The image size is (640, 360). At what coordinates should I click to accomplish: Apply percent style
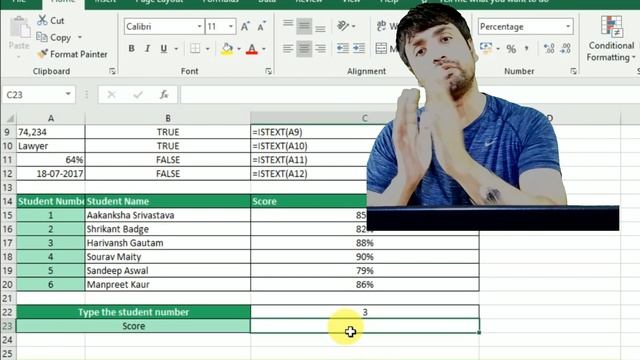[x=511, y=49]
